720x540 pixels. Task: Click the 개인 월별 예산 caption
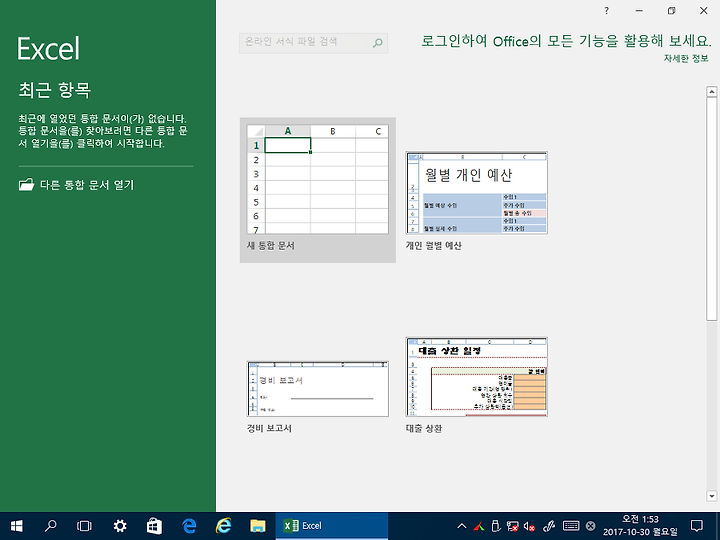(x=433, y=246)
